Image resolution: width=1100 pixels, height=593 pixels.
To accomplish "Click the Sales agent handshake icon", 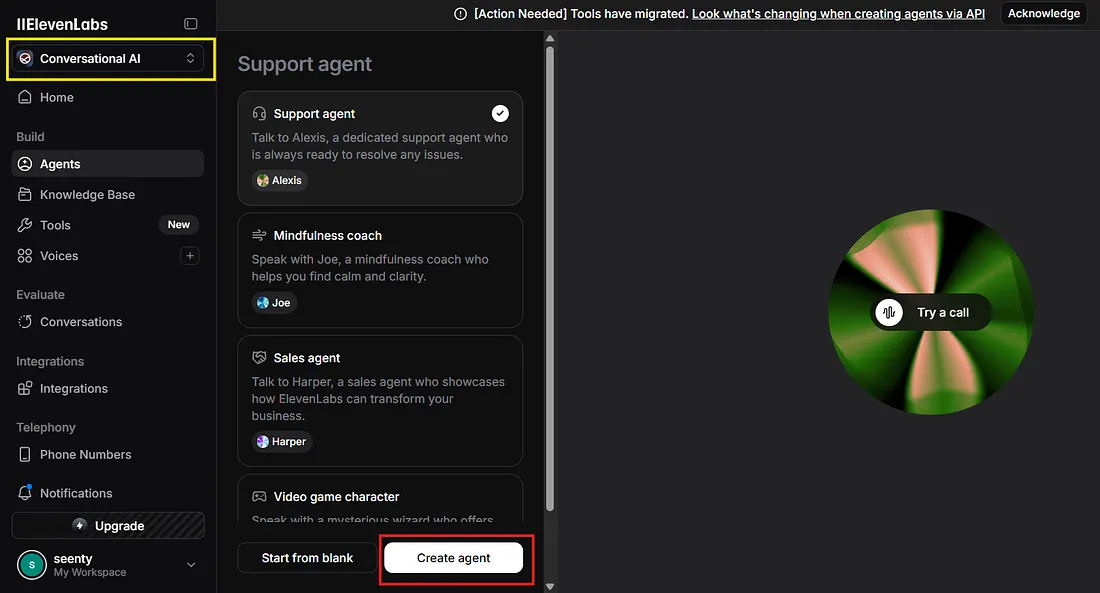I will click(260, 358).
